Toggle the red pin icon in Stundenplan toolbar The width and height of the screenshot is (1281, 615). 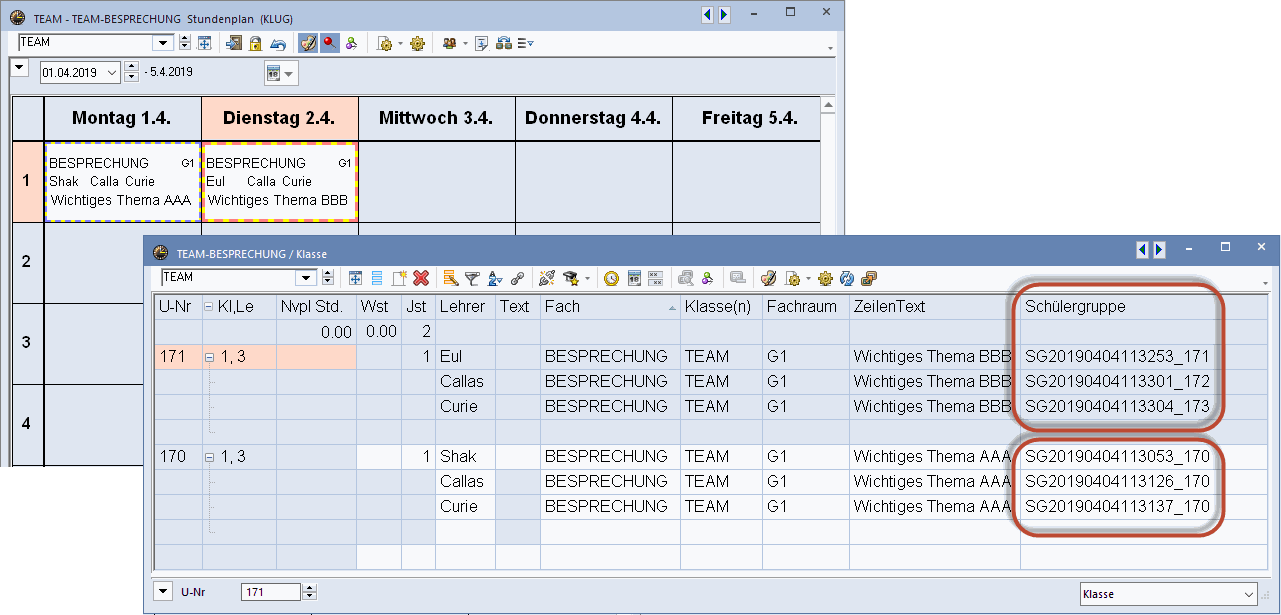pos(328,43)
